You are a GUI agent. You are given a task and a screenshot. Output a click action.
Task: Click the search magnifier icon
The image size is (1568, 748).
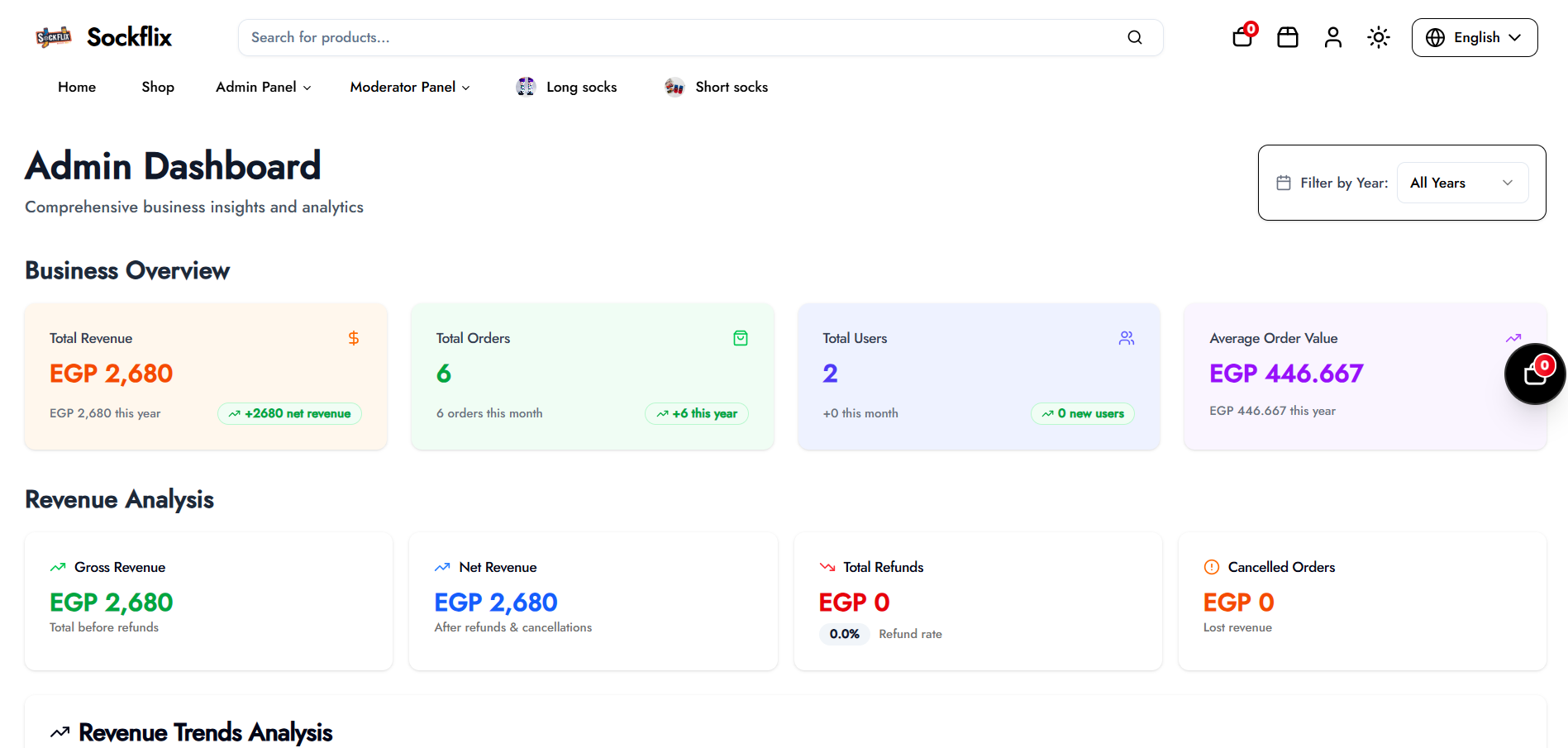pyautogui.click(x=1135, y=37)
